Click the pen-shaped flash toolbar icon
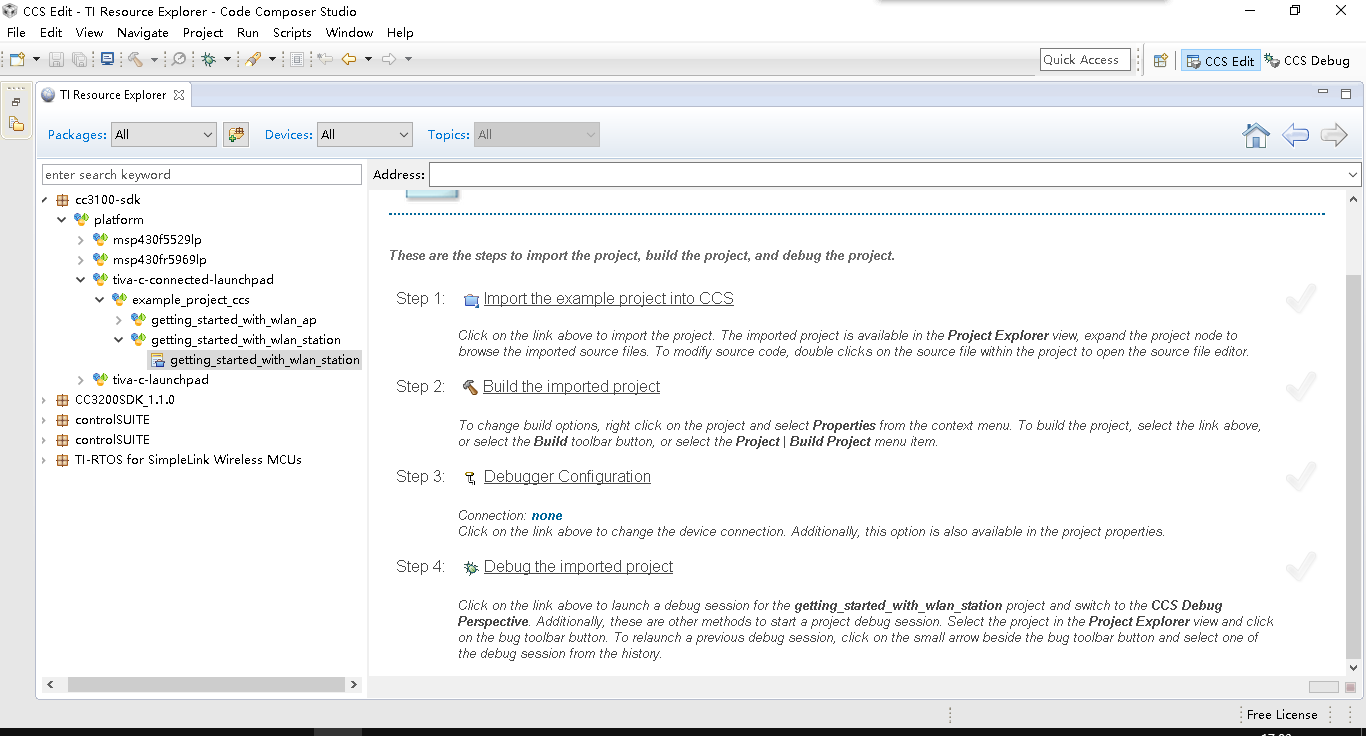Screen dimensions: 1366x736 [253, 60]
